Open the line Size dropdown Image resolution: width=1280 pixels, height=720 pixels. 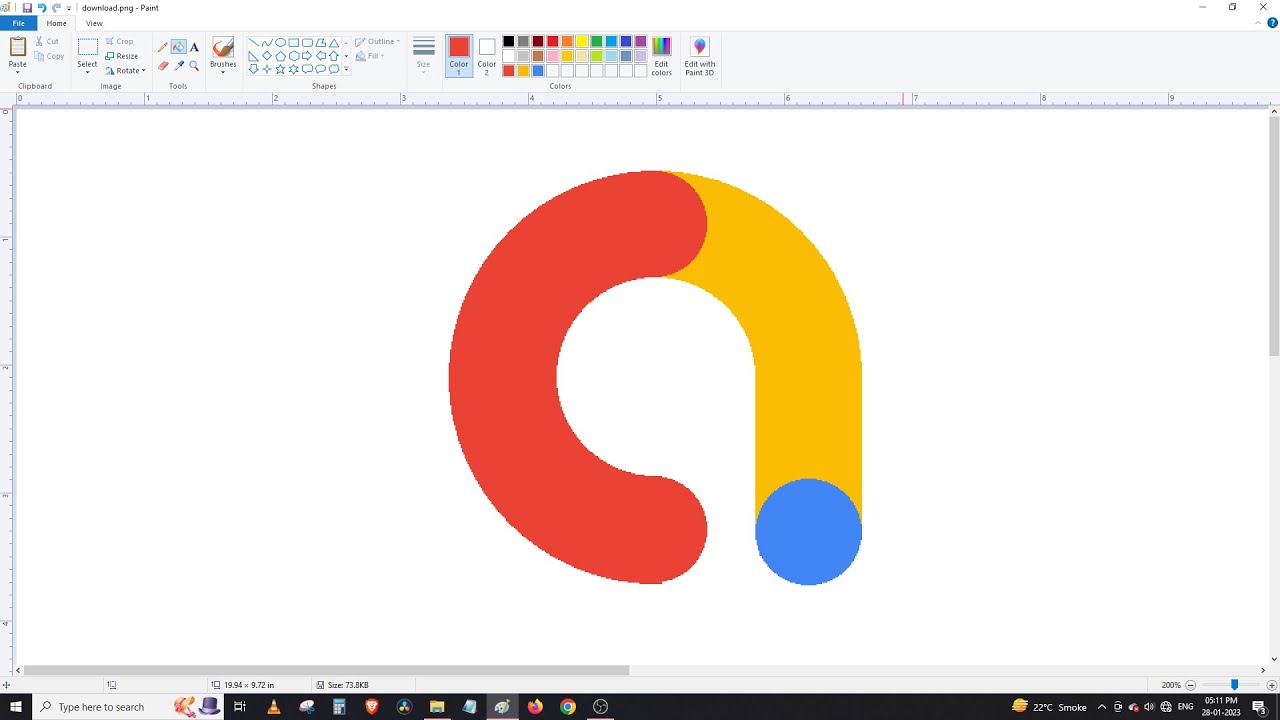pyautogui.click(x=424, y=56)
